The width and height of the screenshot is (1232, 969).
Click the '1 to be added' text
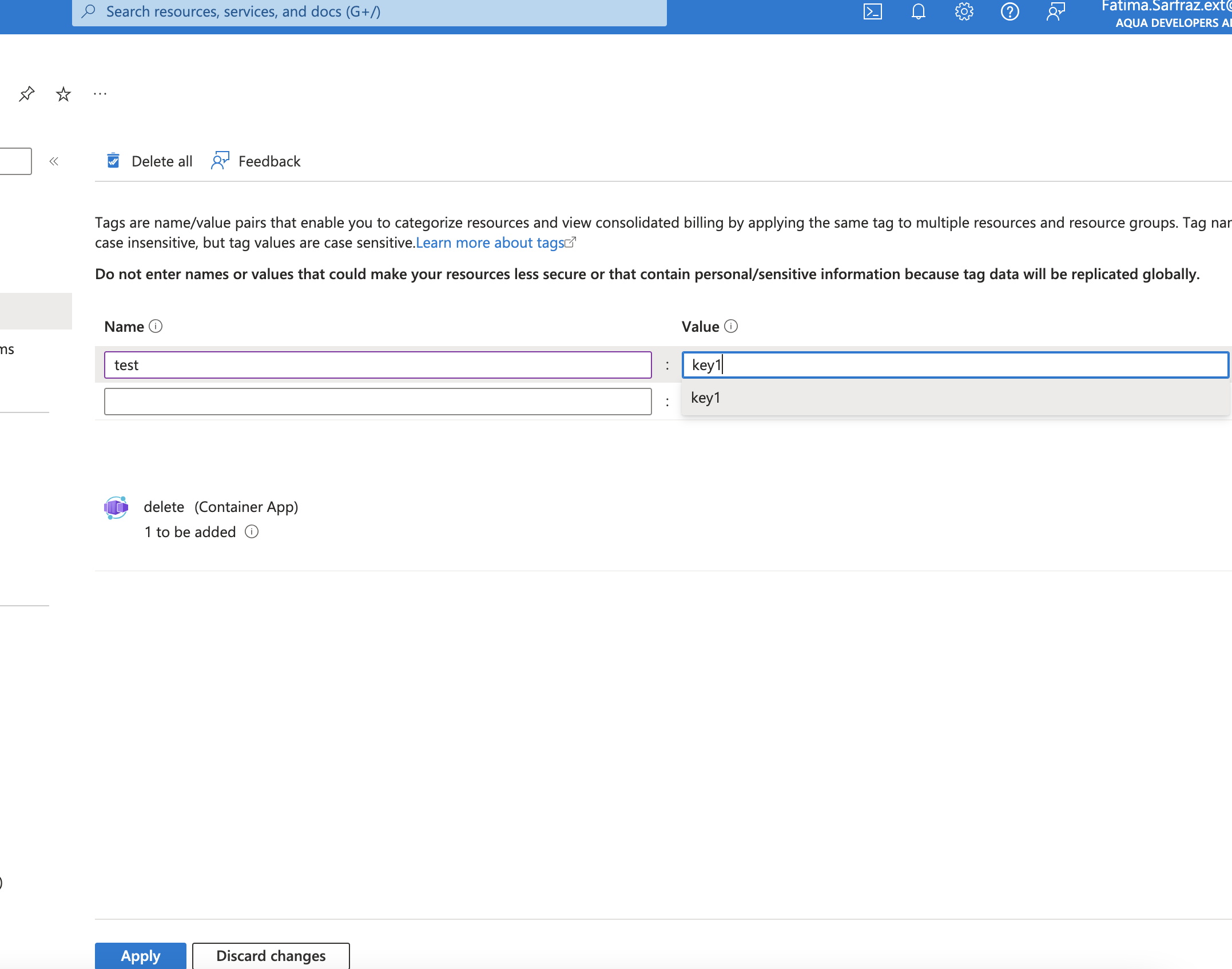pyautogui.click(x=190, y=532)
